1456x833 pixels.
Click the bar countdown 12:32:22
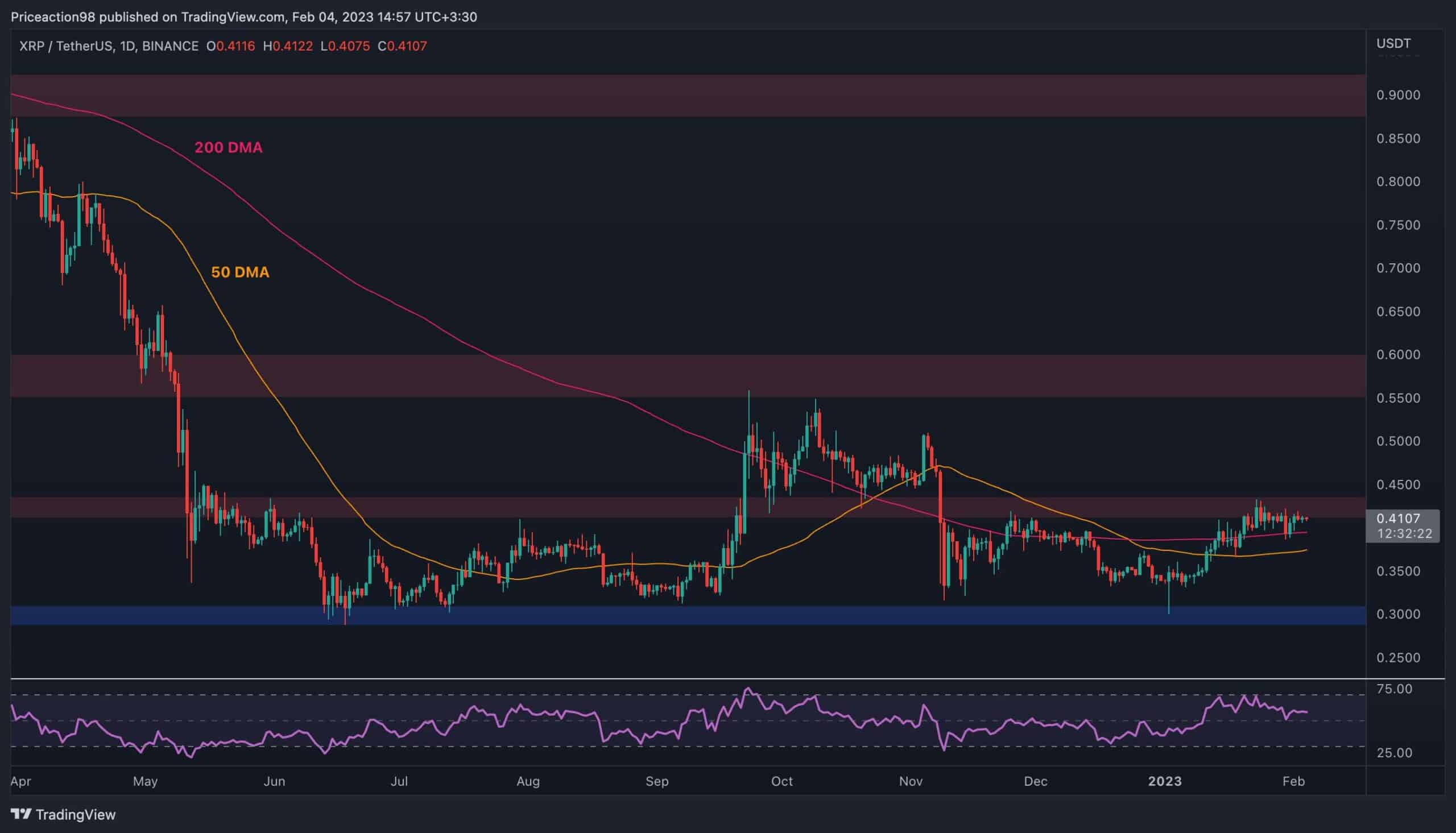click(1404, 534)
